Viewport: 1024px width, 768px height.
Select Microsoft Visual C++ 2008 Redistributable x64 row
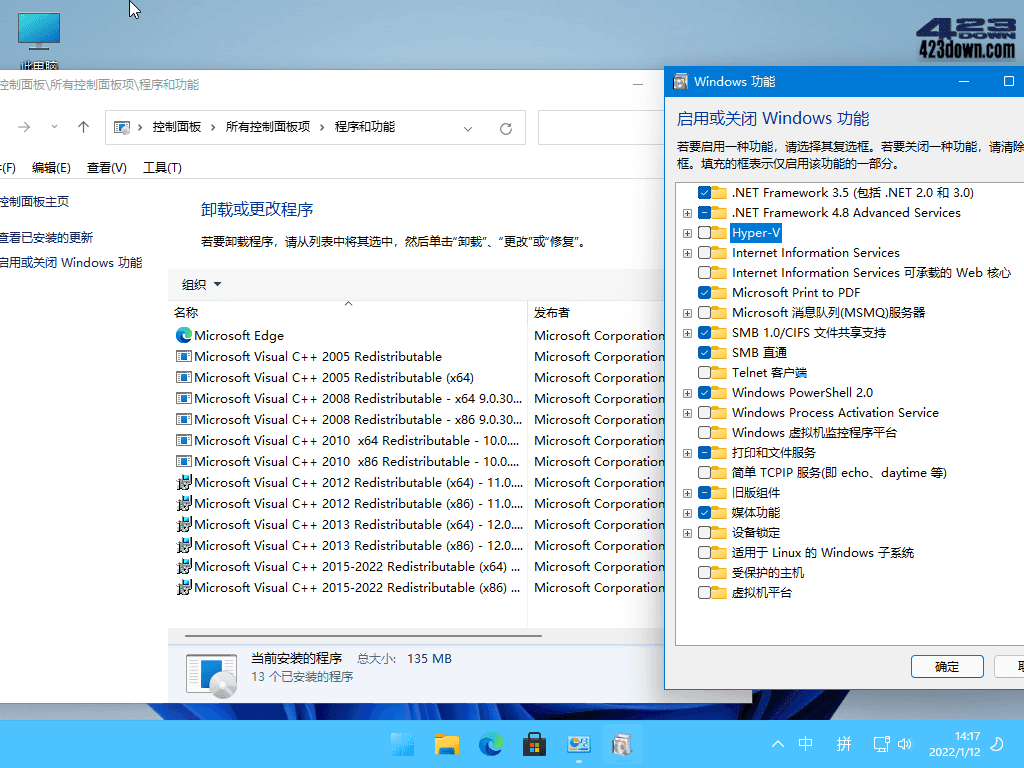tap(415, 398)
